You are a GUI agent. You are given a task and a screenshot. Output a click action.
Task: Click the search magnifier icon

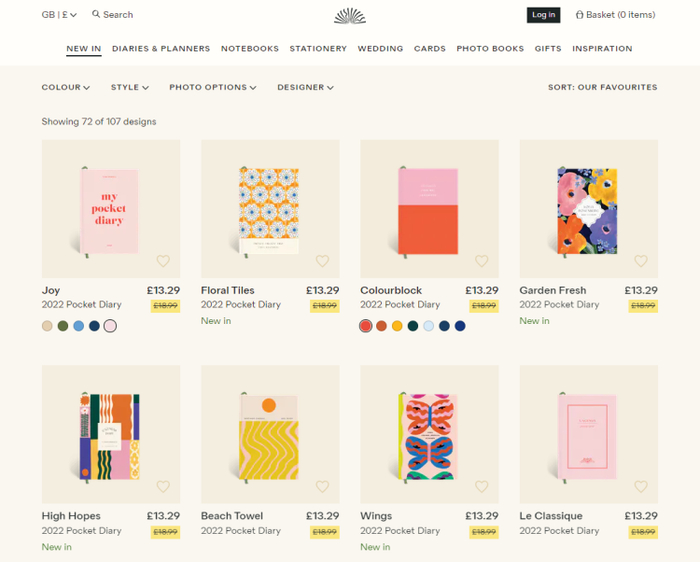pyautogui.click(x=96, y=15)
